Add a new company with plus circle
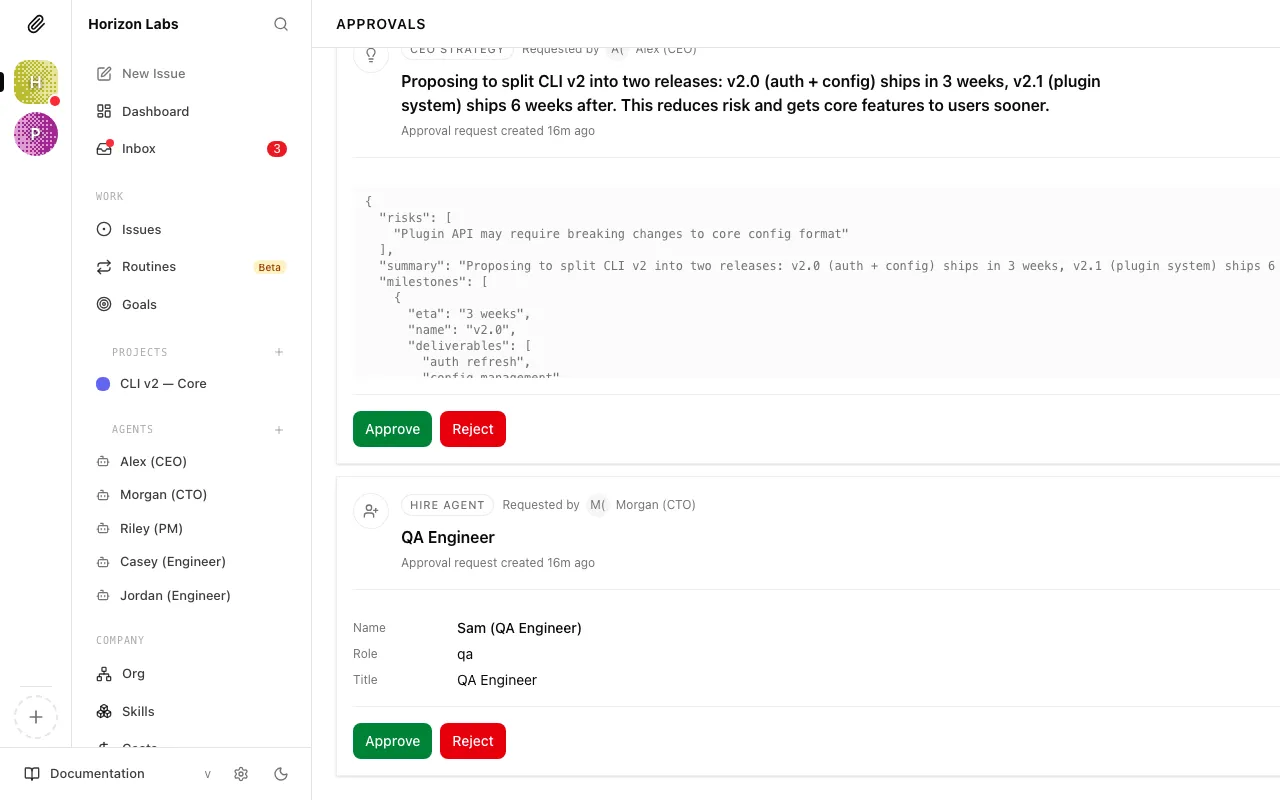Image resolution: width=1280 pixels, height=800 pixels. [x=36, y=717]
